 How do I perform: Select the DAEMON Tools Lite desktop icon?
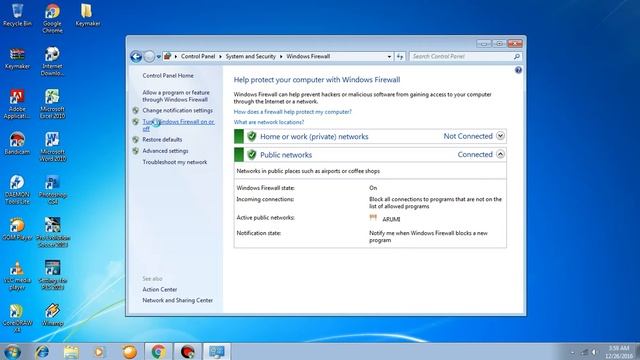[x=17, y=189]
